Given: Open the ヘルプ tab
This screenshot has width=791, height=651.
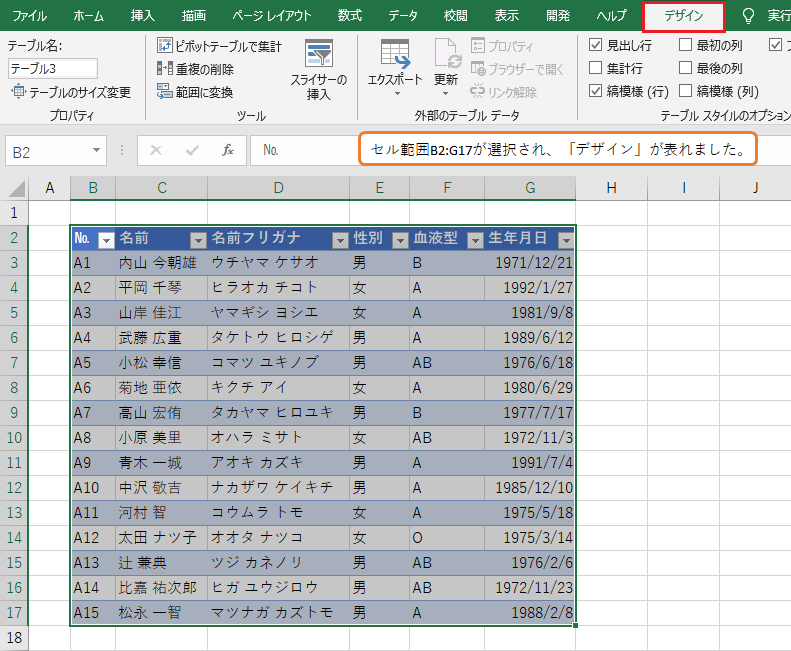Looking at the screenshot, I should pyautogui.click(x=611, y=16).
